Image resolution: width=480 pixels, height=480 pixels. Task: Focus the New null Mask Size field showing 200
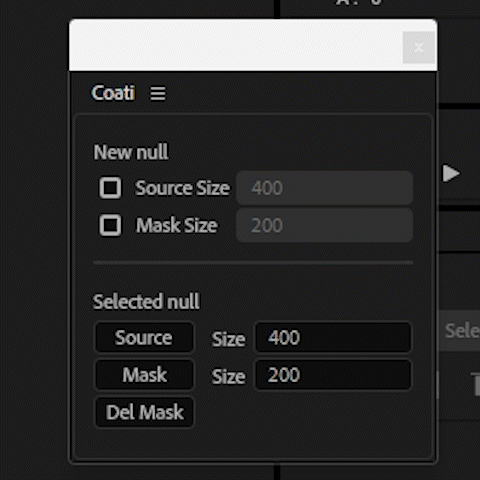(325, 225)
